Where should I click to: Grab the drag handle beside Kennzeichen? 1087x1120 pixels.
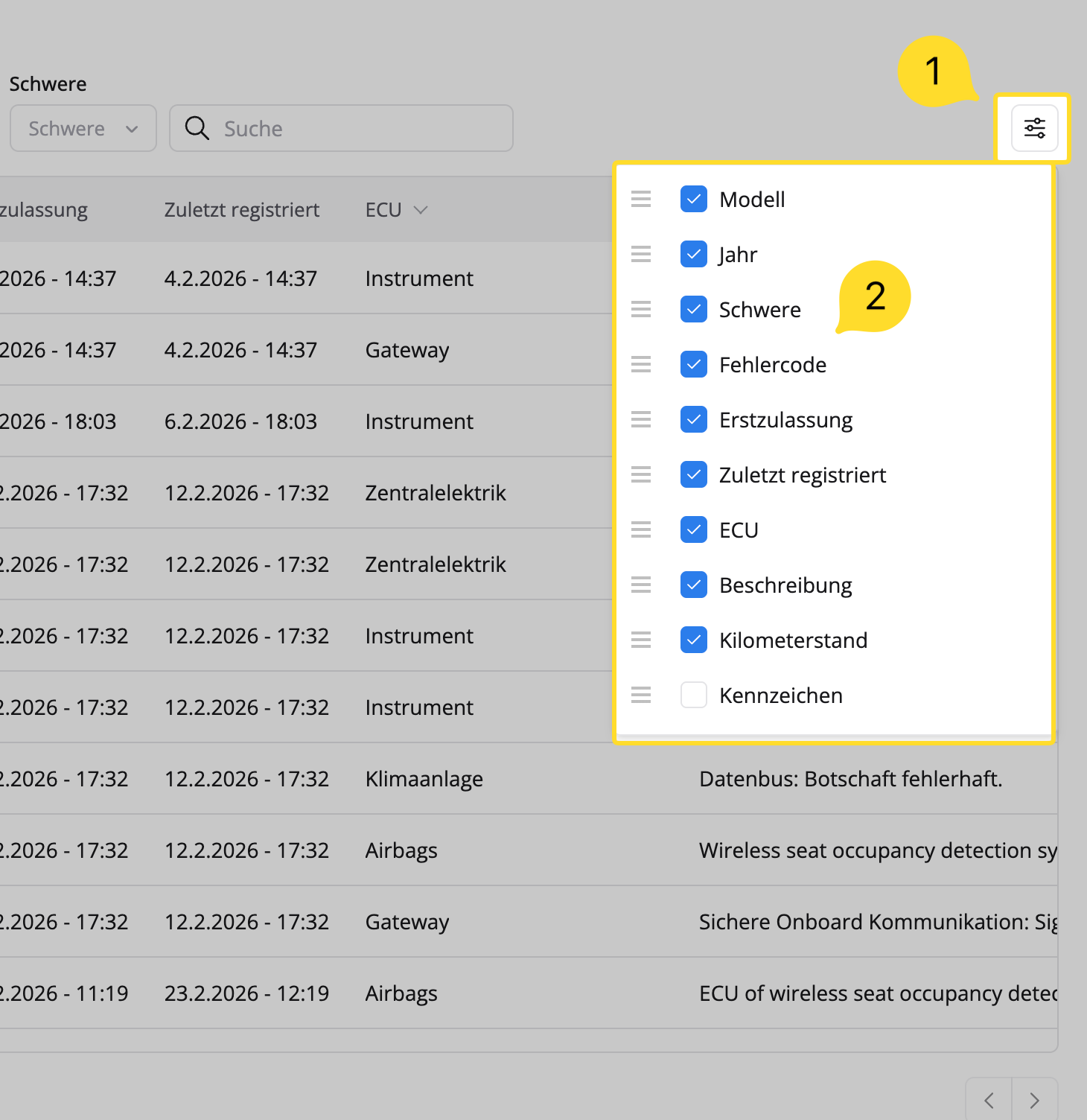[x=641, y=695]
